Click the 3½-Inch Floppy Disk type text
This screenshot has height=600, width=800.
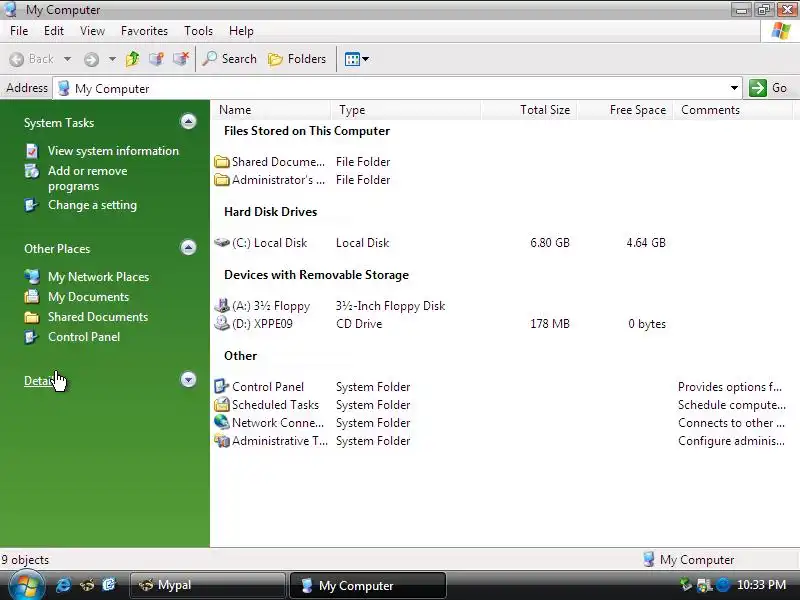(x=391, y=306)
